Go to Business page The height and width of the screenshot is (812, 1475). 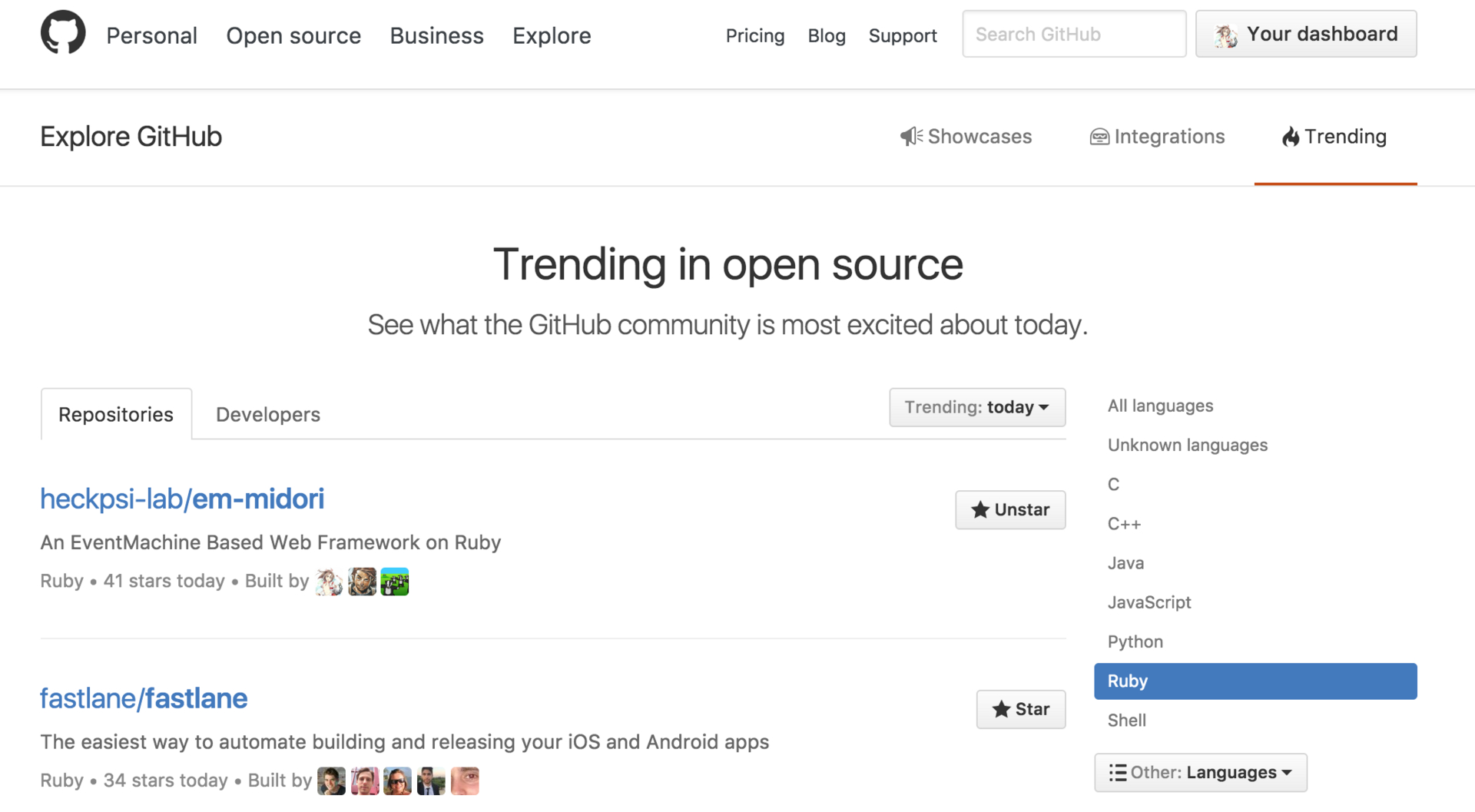pos(436,35)
